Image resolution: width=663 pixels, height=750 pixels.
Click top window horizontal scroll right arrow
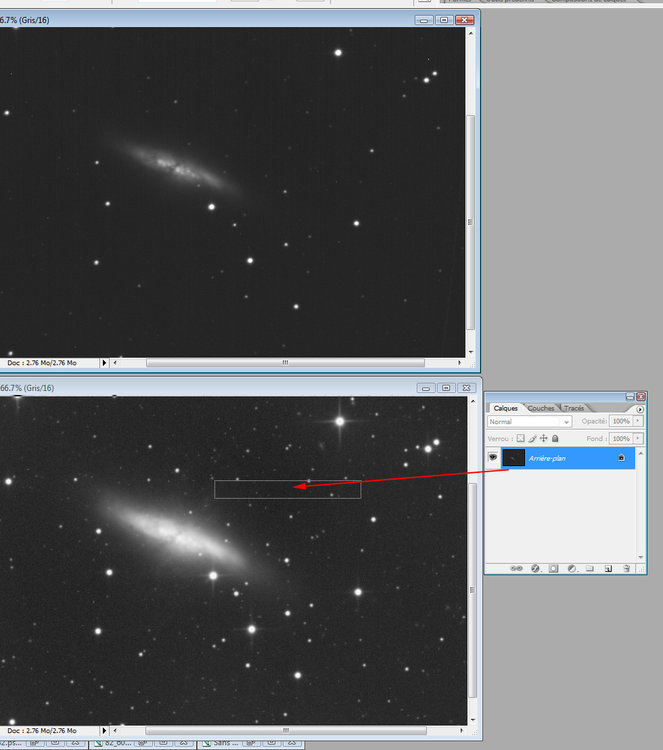[459, 363]
